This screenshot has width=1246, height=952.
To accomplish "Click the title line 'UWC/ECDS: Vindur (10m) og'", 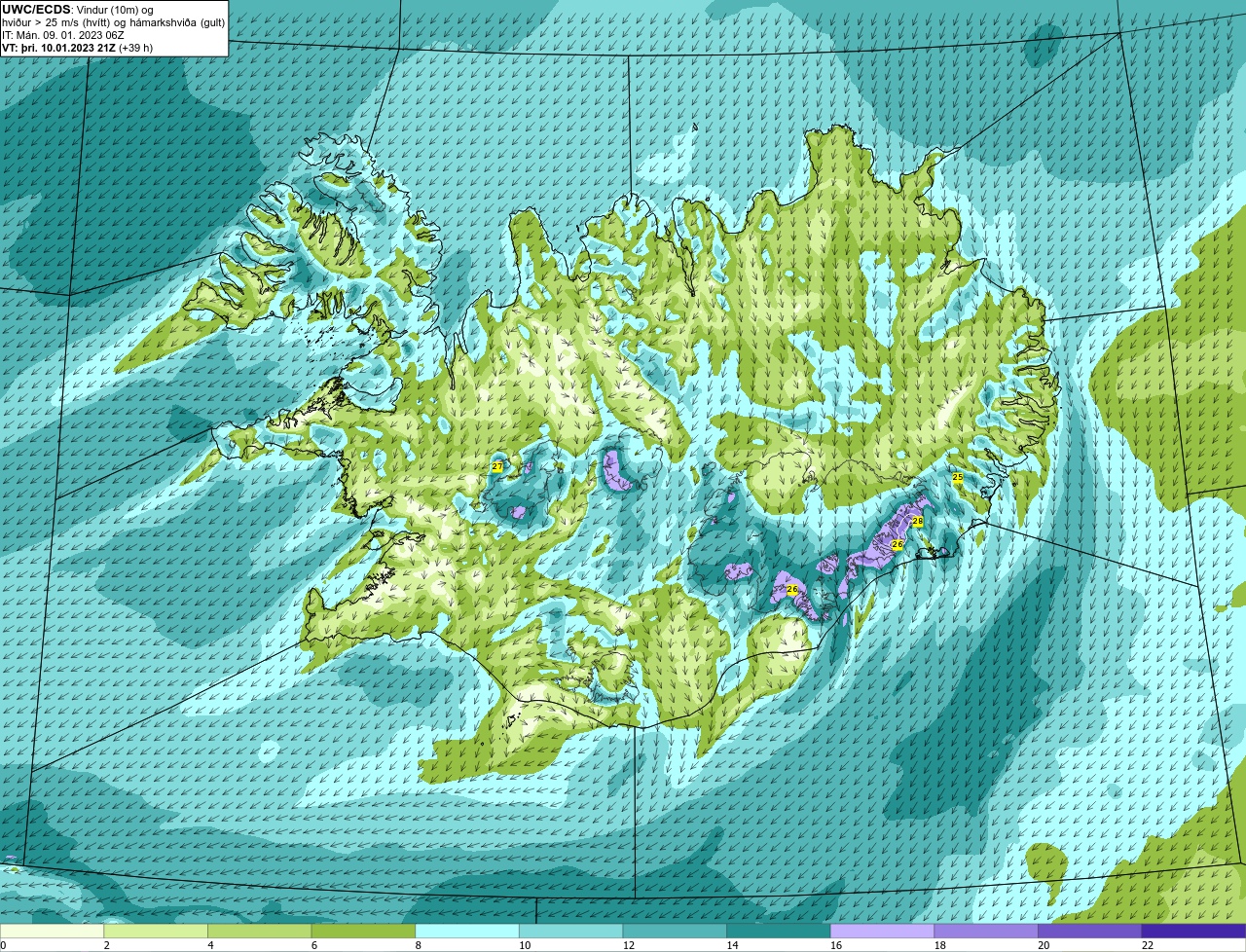I will coord(78,10).
